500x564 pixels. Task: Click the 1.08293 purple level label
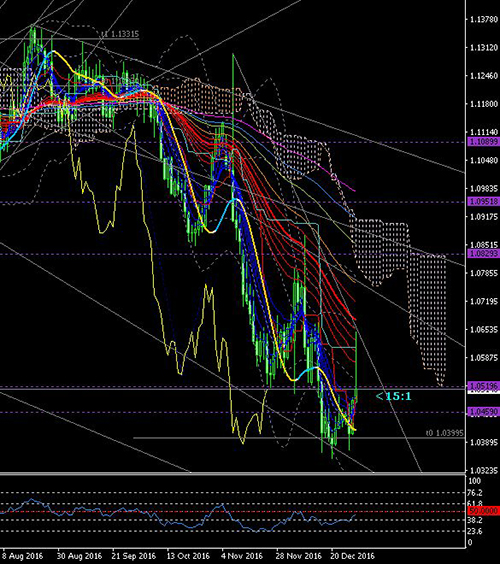(x=483, y=254)
